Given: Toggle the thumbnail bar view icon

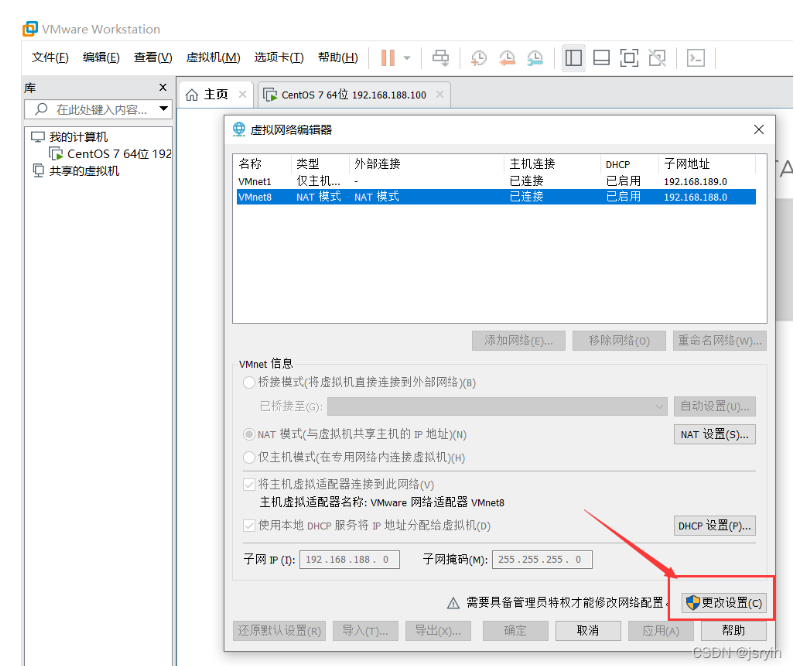Looking at the screenshot, I should (601, 58).
